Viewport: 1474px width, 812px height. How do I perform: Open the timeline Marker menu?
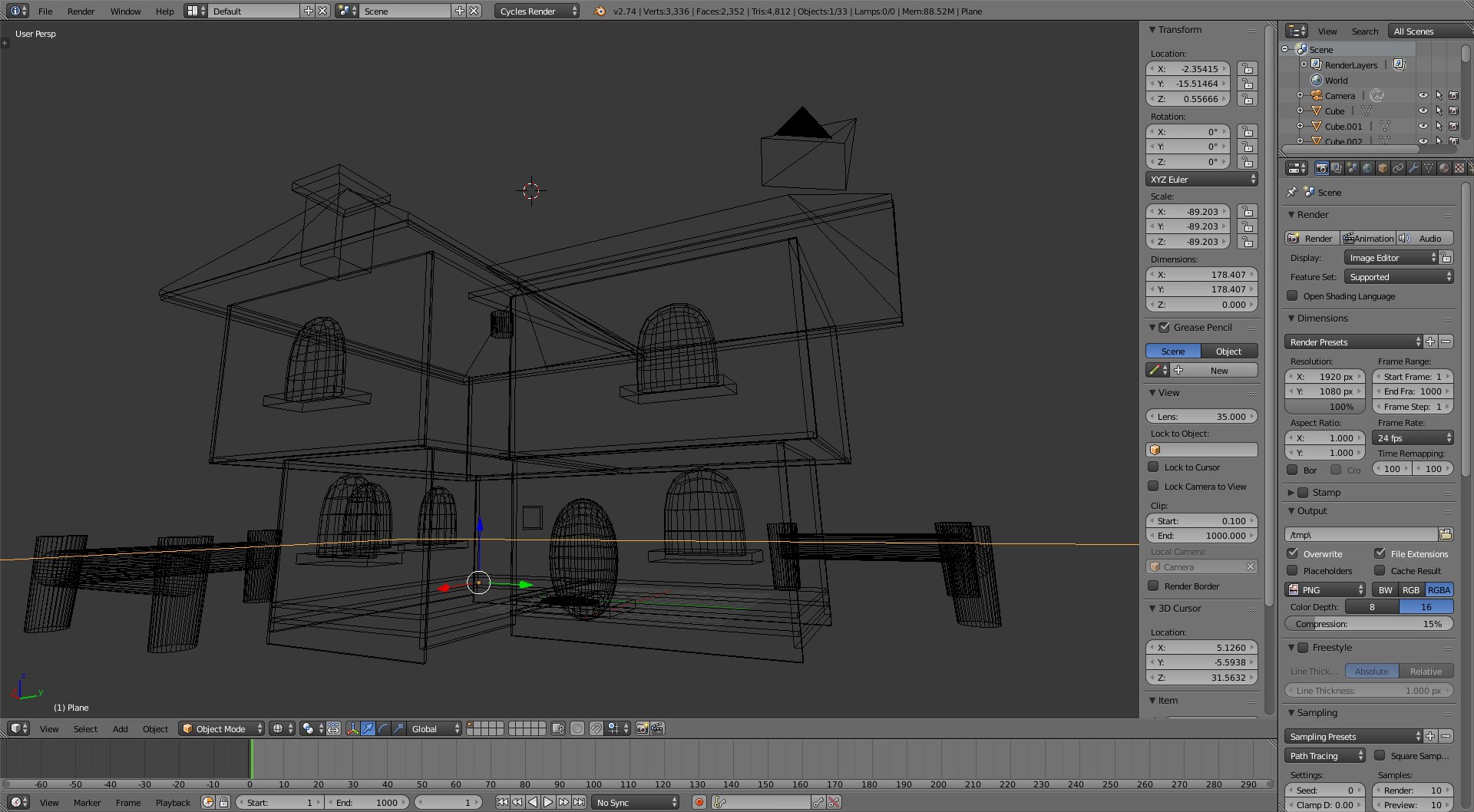(x=87, y=803)
